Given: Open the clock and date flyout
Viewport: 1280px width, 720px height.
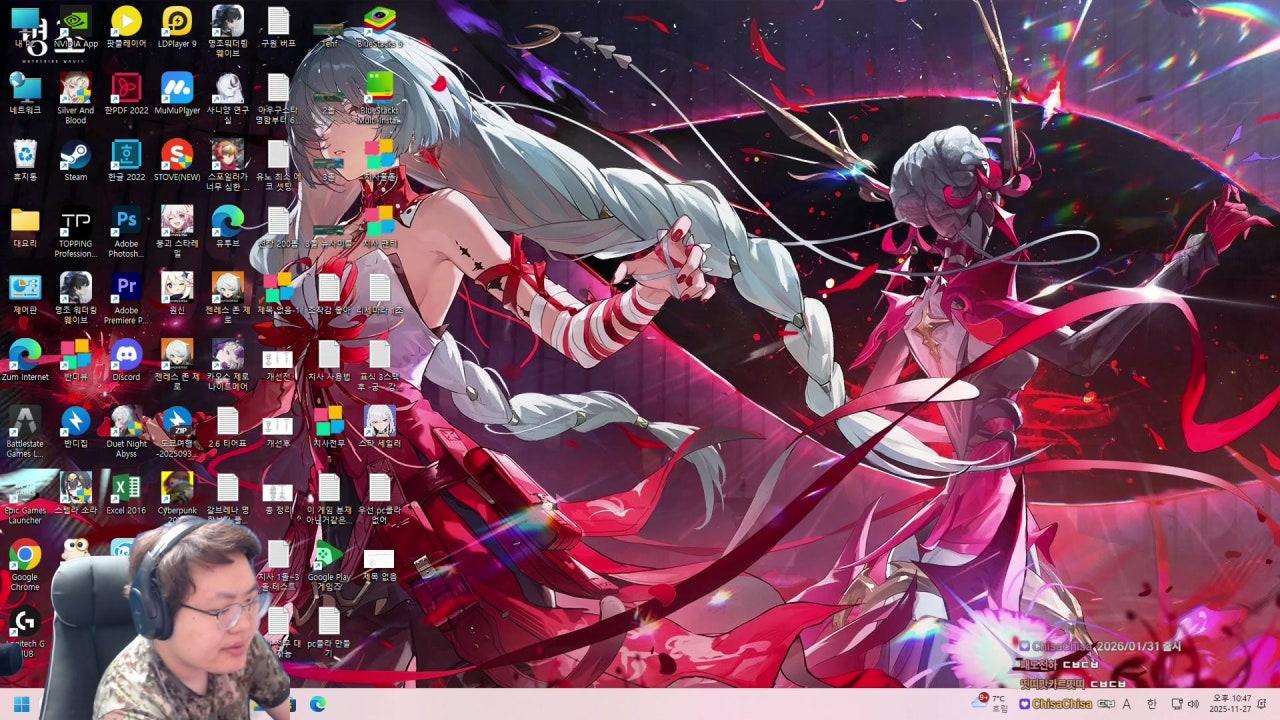Looking at the screenshot, I should click(1231, 704).
